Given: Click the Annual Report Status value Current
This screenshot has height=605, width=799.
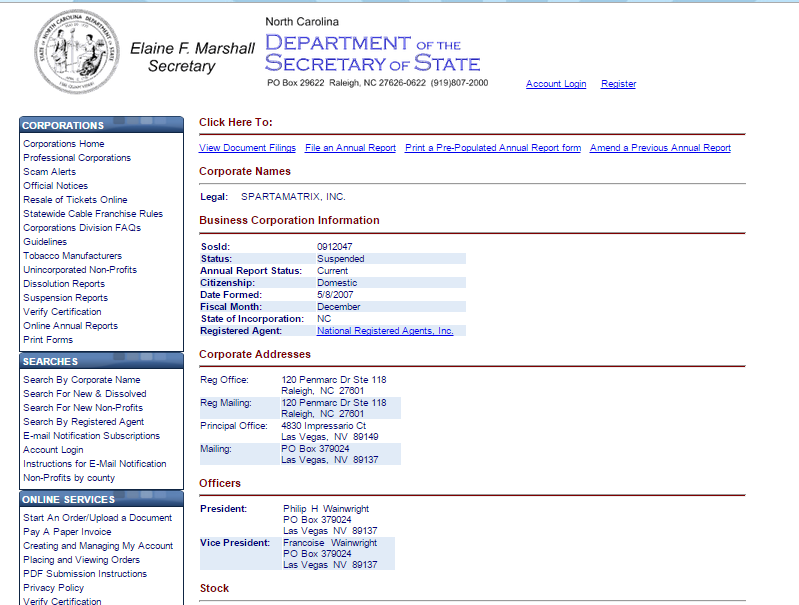Looking at the screenshot, I should point(333,271).
